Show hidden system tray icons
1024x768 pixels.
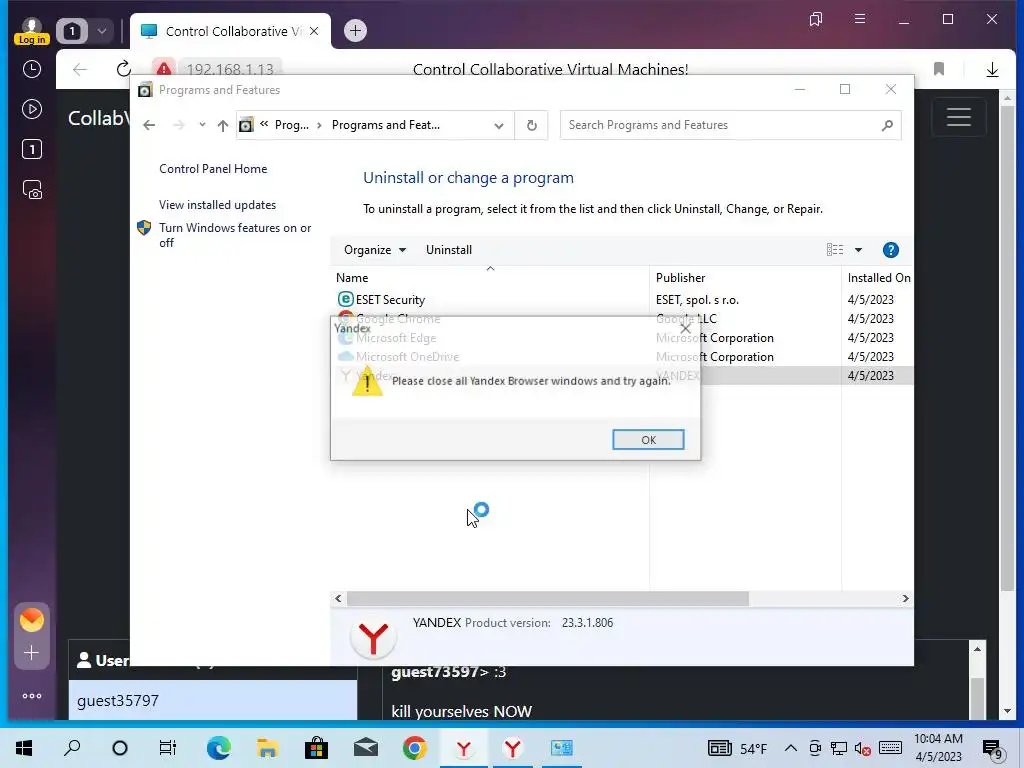(x=790, y=748)
